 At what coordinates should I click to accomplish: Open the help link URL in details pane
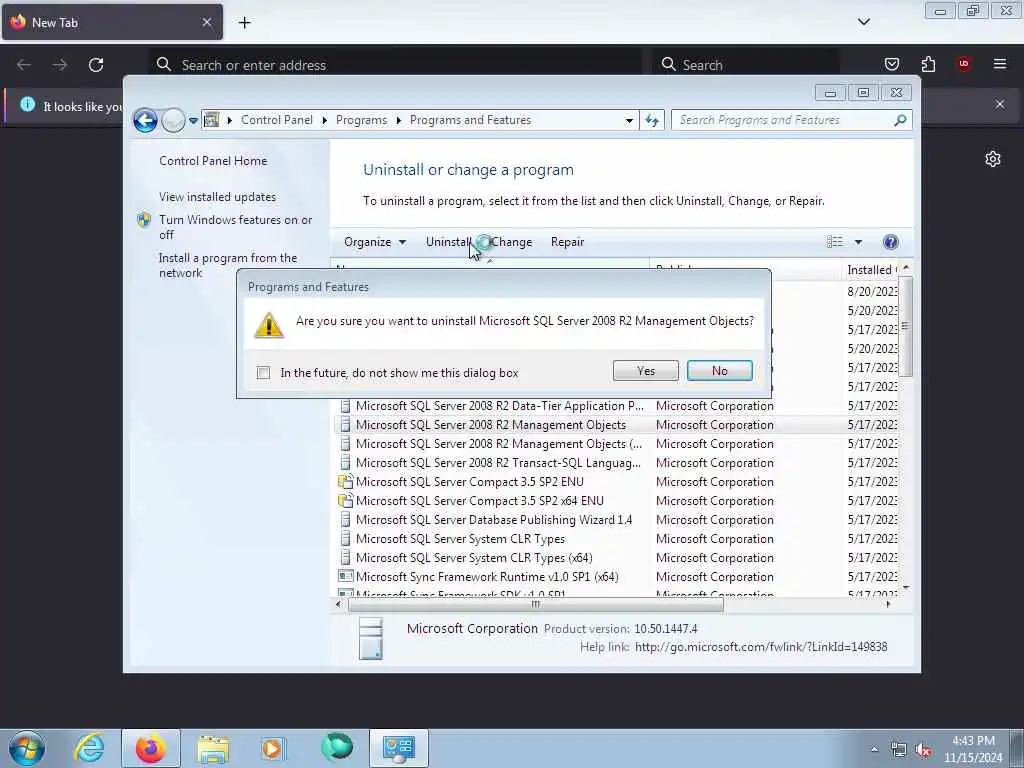pos(761,647)
